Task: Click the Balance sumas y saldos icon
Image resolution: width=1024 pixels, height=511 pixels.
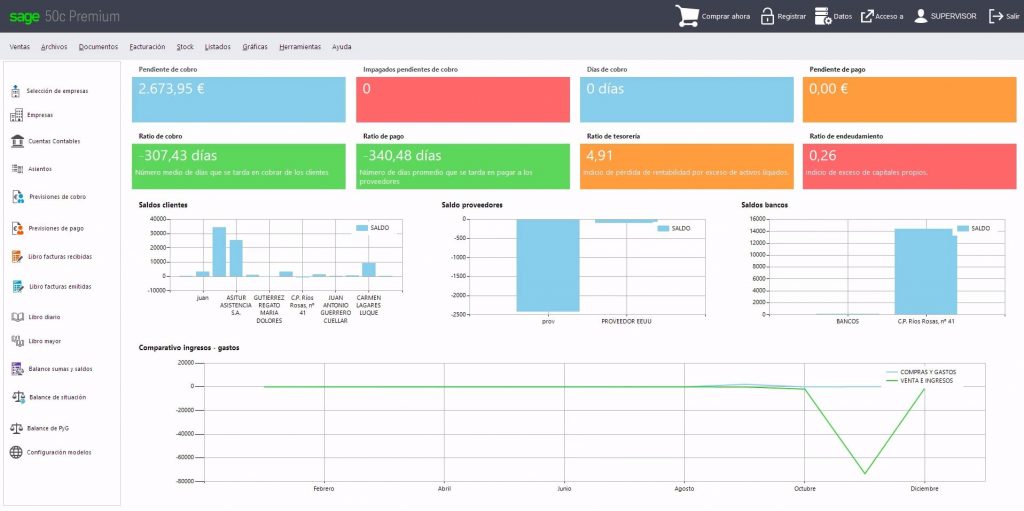Action: (x=18, y=369)
